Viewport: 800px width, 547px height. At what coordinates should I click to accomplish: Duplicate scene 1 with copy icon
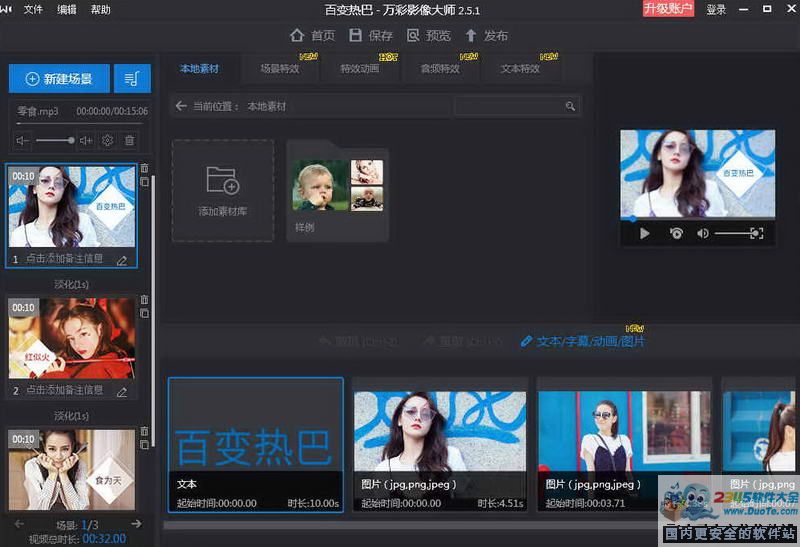(144, 182)
